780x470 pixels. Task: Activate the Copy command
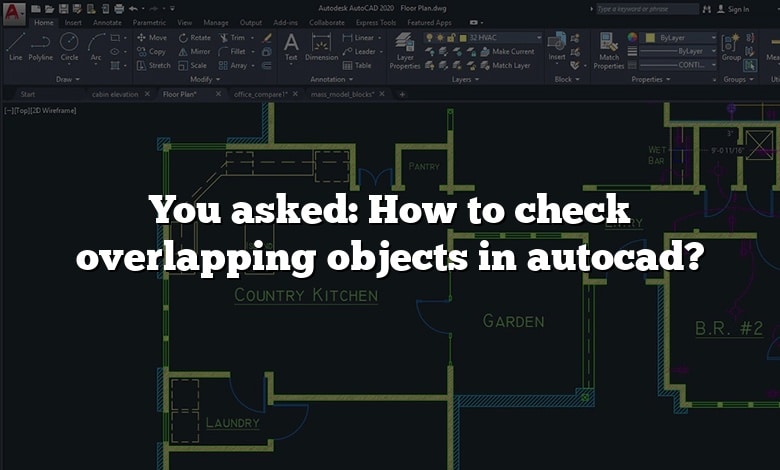[x=151, y=51]
